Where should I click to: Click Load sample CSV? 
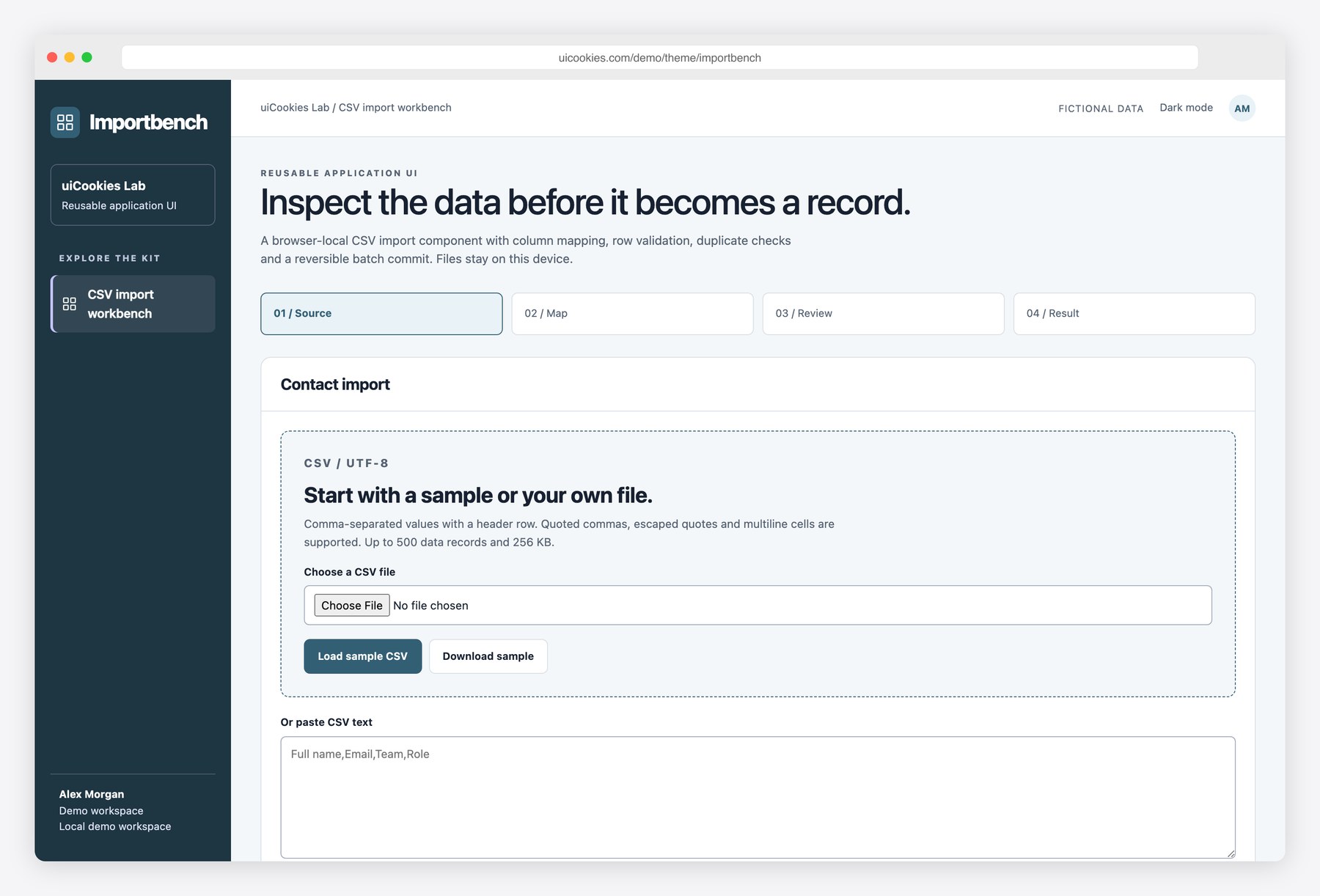point(363,656)
